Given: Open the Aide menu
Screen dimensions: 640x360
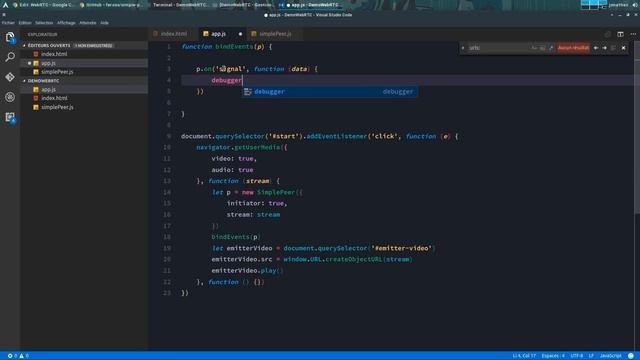Looking at the screenshot, I should coord(104,23).
